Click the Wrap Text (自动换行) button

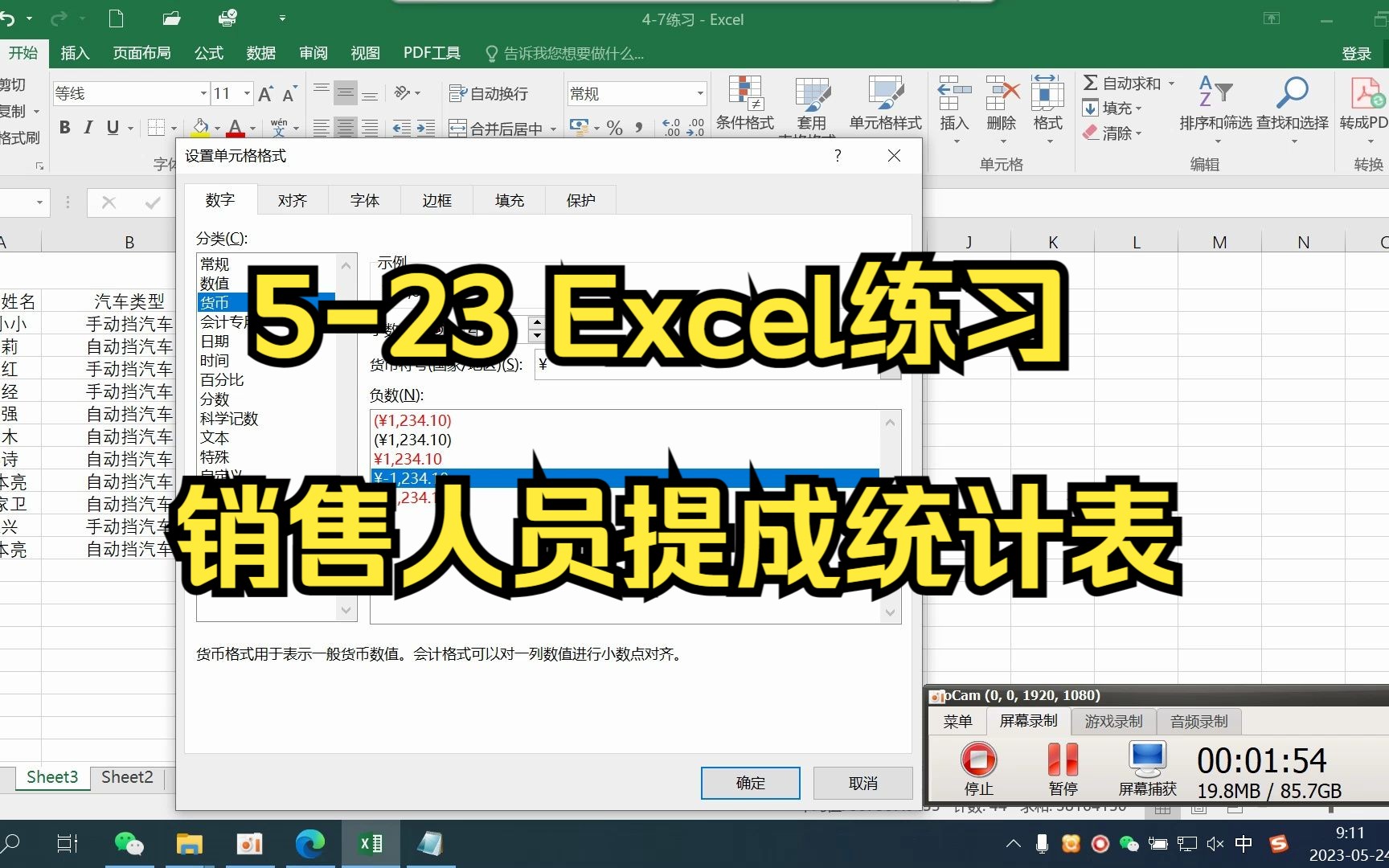tap(489, 93)
